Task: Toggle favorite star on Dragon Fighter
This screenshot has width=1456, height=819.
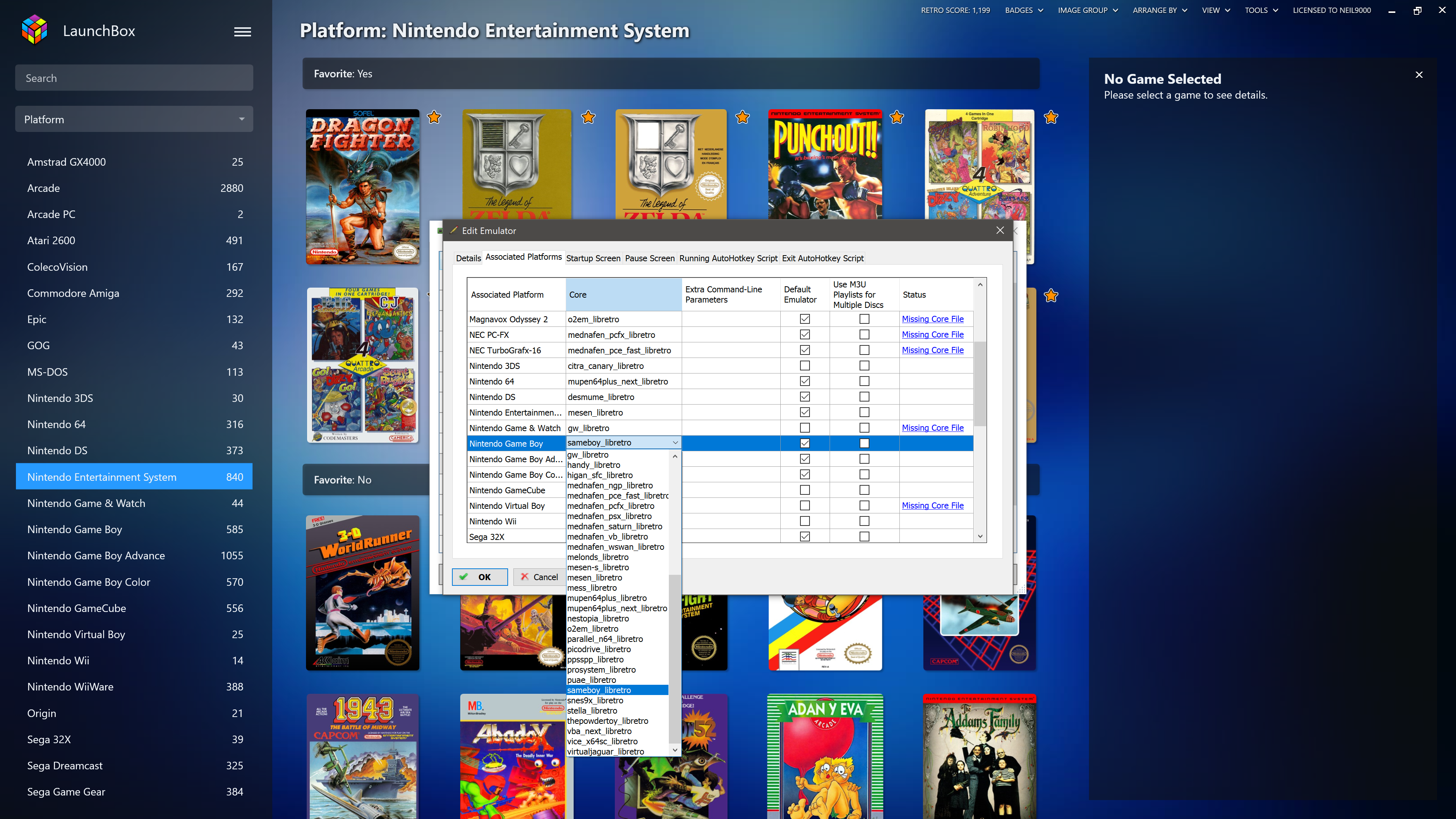Action: click(x=434, y=117)
